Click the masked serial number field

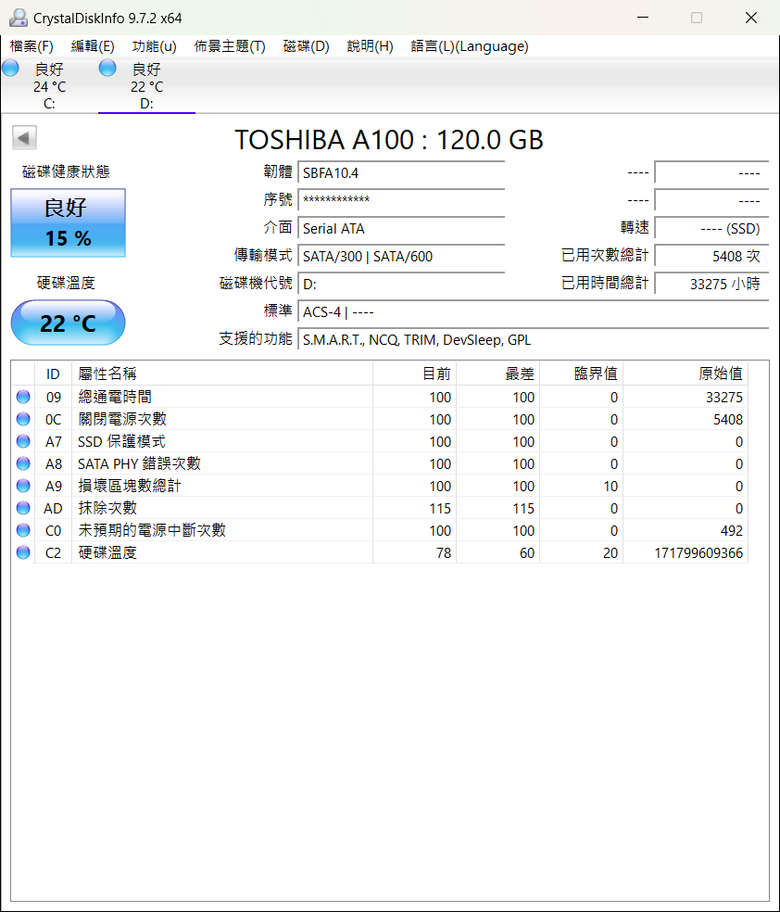click(x=401, y=200)
